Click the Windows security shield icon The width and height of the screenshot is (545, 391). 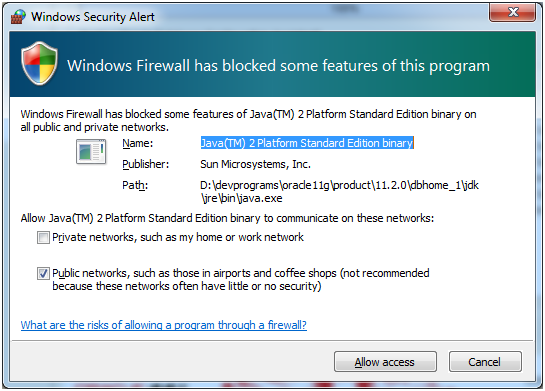tap(39, 63)
